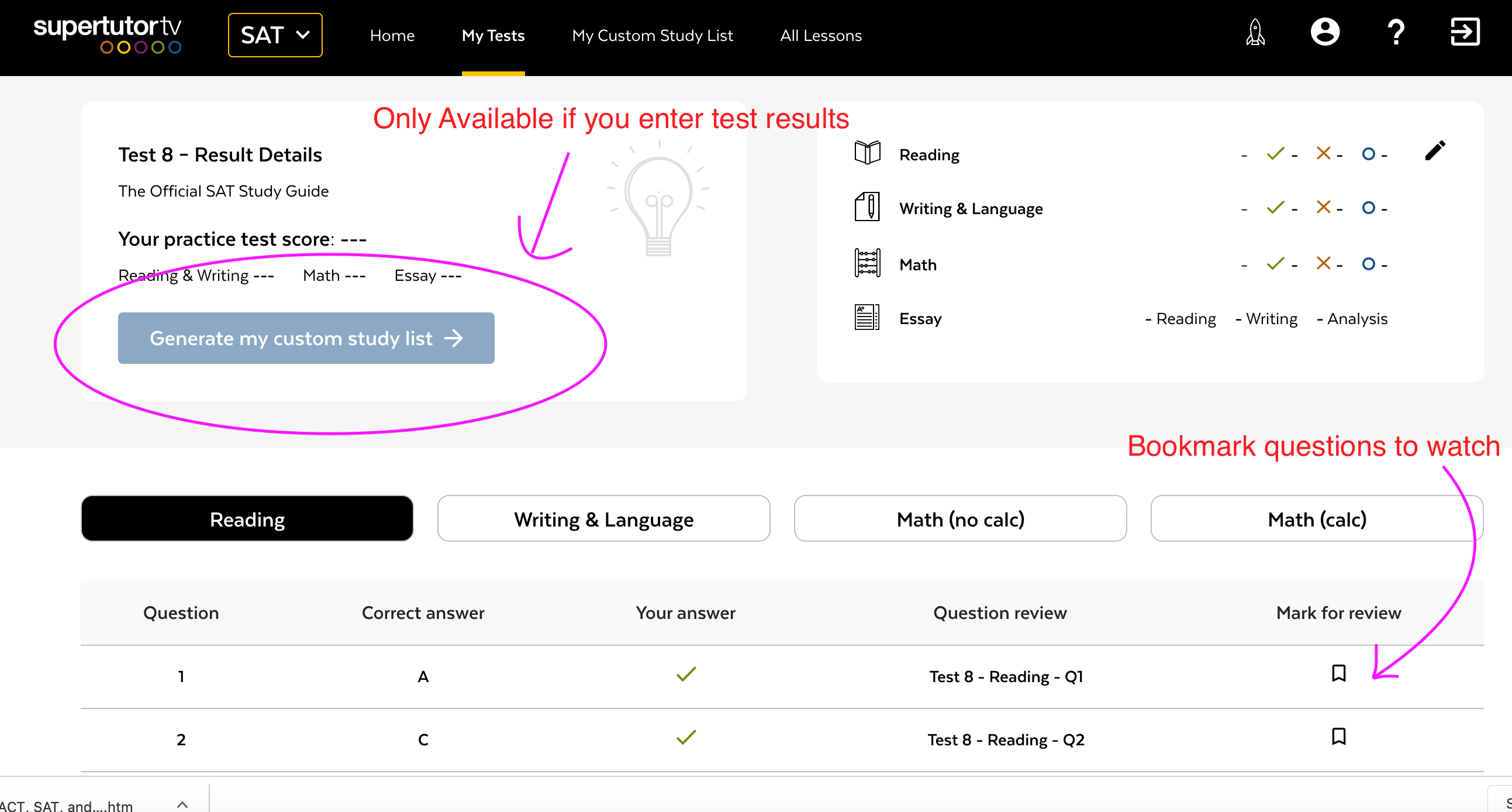Click the rocket icon in header
1512x812 pixels.
[x=1255, y=33]
